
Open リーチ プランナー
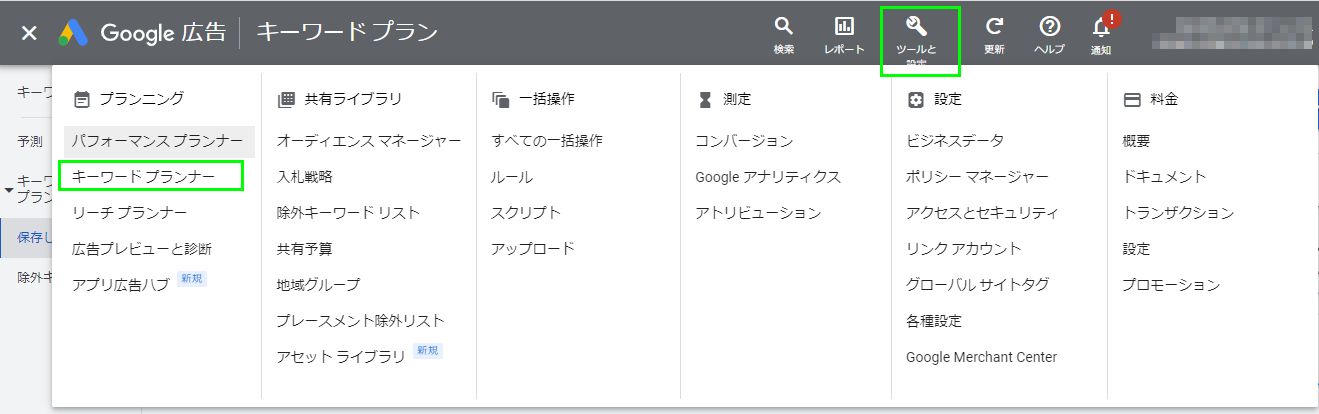coord(129,213)
